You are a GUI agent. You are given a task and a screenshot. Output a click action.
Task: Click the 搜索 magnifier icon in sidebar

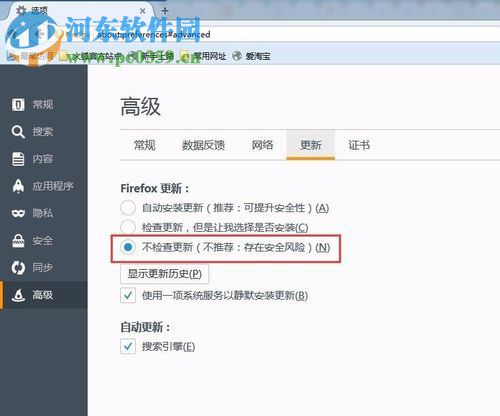click(18, 132)
